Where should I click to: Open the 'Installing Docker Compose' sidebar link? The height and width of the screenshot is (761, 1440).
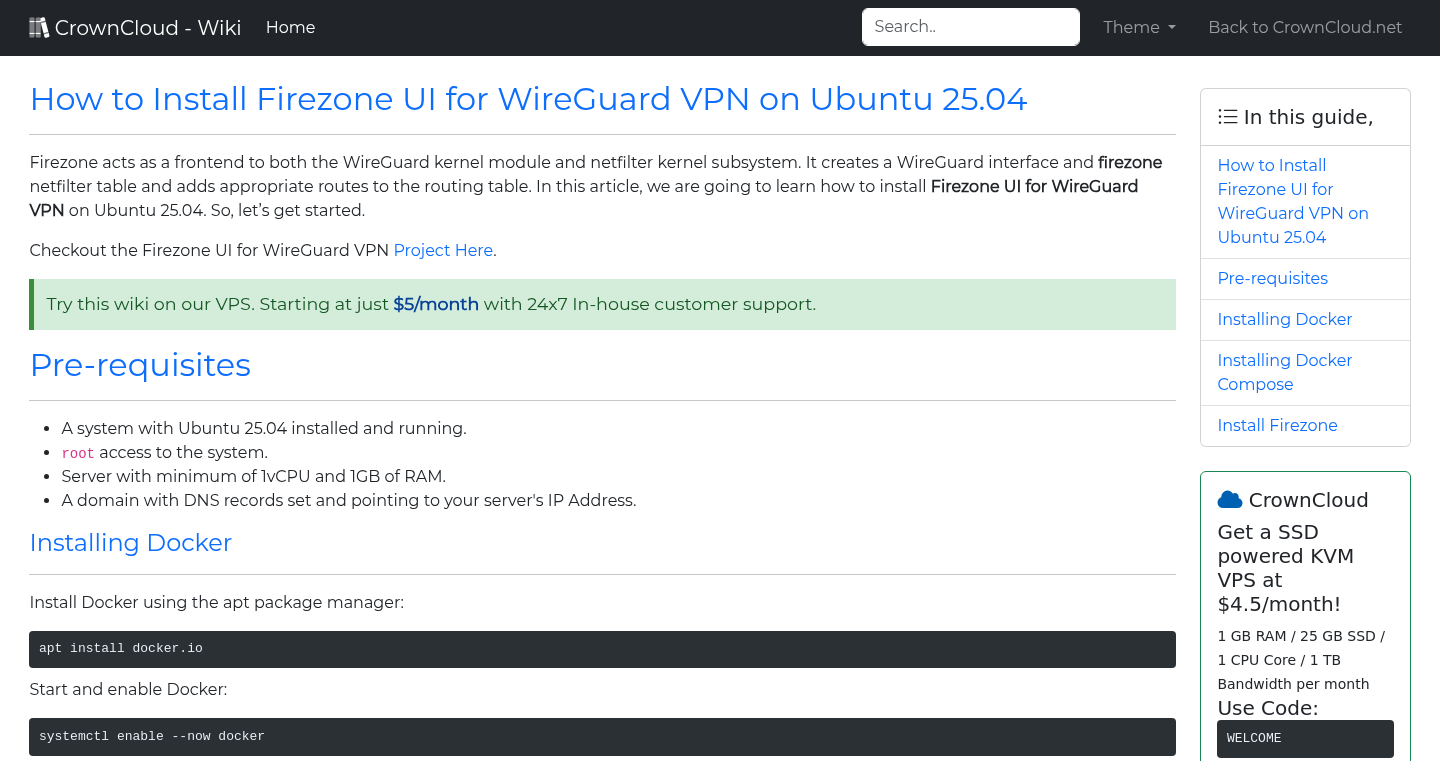click(1284, 372)
